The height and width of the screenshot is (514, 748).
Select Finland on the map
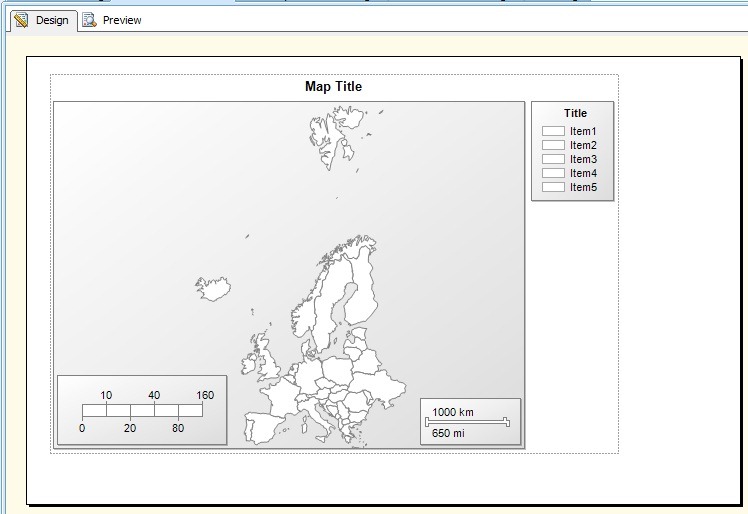(361, 289)
